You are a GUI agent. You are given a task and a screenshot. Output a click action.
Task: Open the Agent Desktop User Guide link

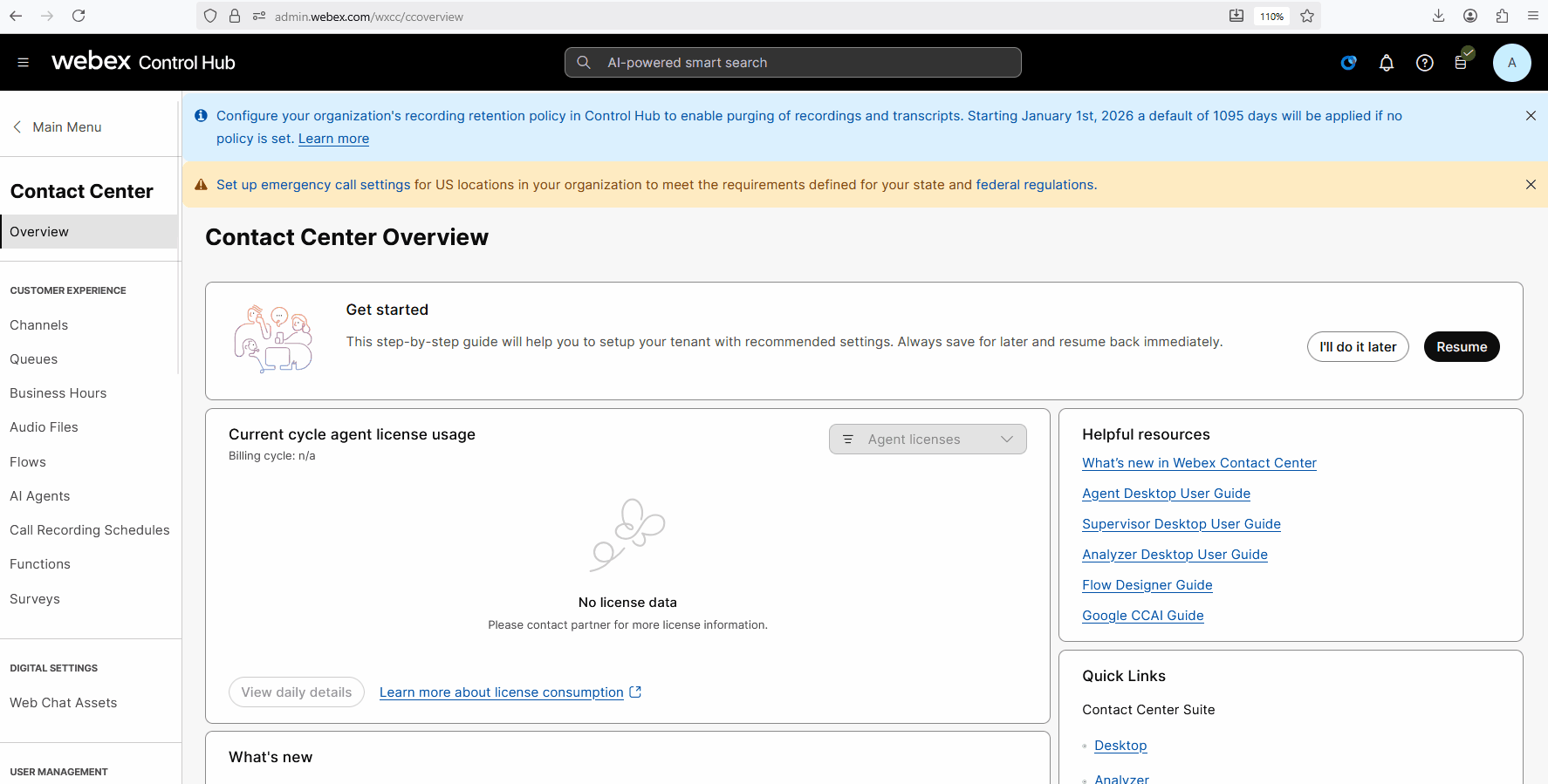pyautogui.click(x=1166, y=494)
